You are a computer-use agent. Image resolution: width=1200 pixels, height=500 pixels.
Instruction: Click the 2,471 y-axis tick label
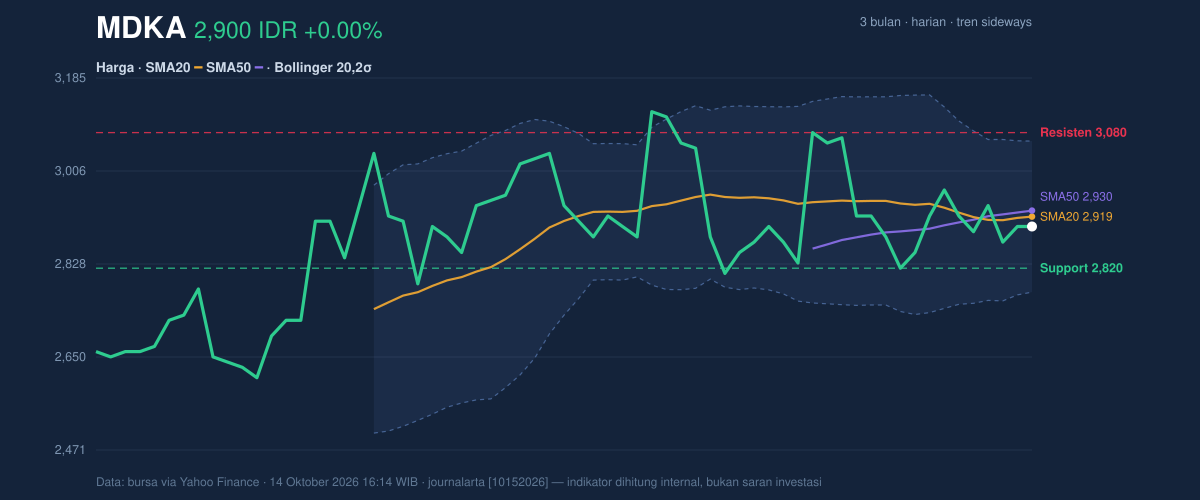coord(69,451)
